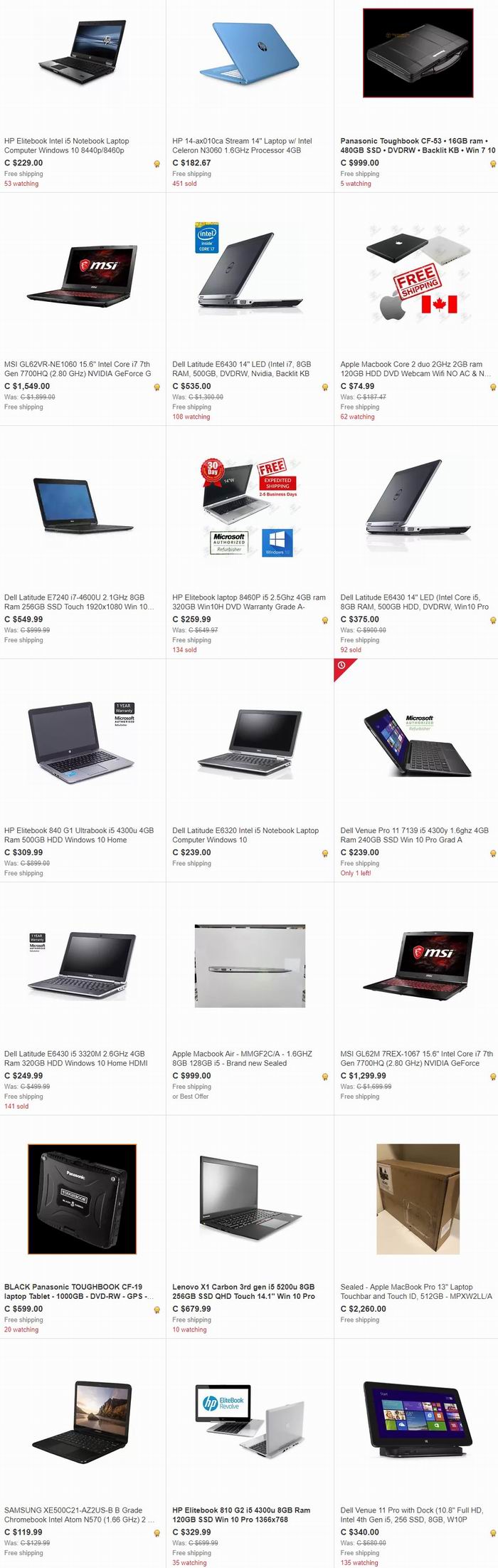This screenshot has width=498, height=1568.
Task: Open HP Elitebook 8460P laptop listing title
Action: pos(249,602)
